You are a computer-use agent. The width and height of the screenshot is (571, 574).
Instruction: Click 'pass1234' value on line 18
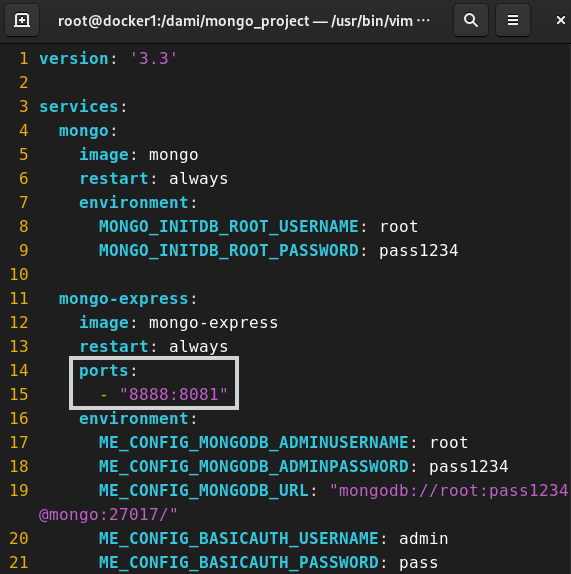click(x=469, y=467)
